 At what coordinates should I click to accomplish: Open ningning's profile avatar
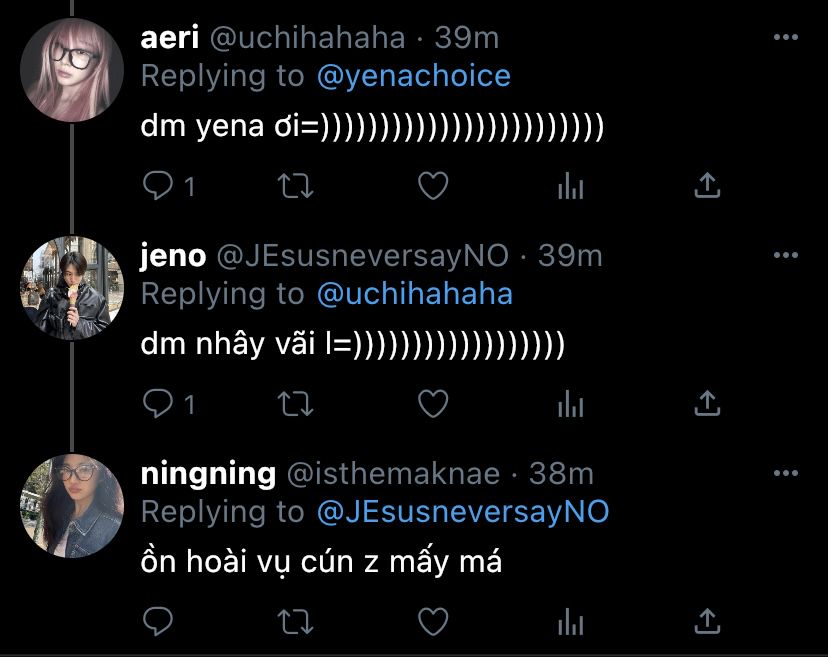click(x=72, y=506)
